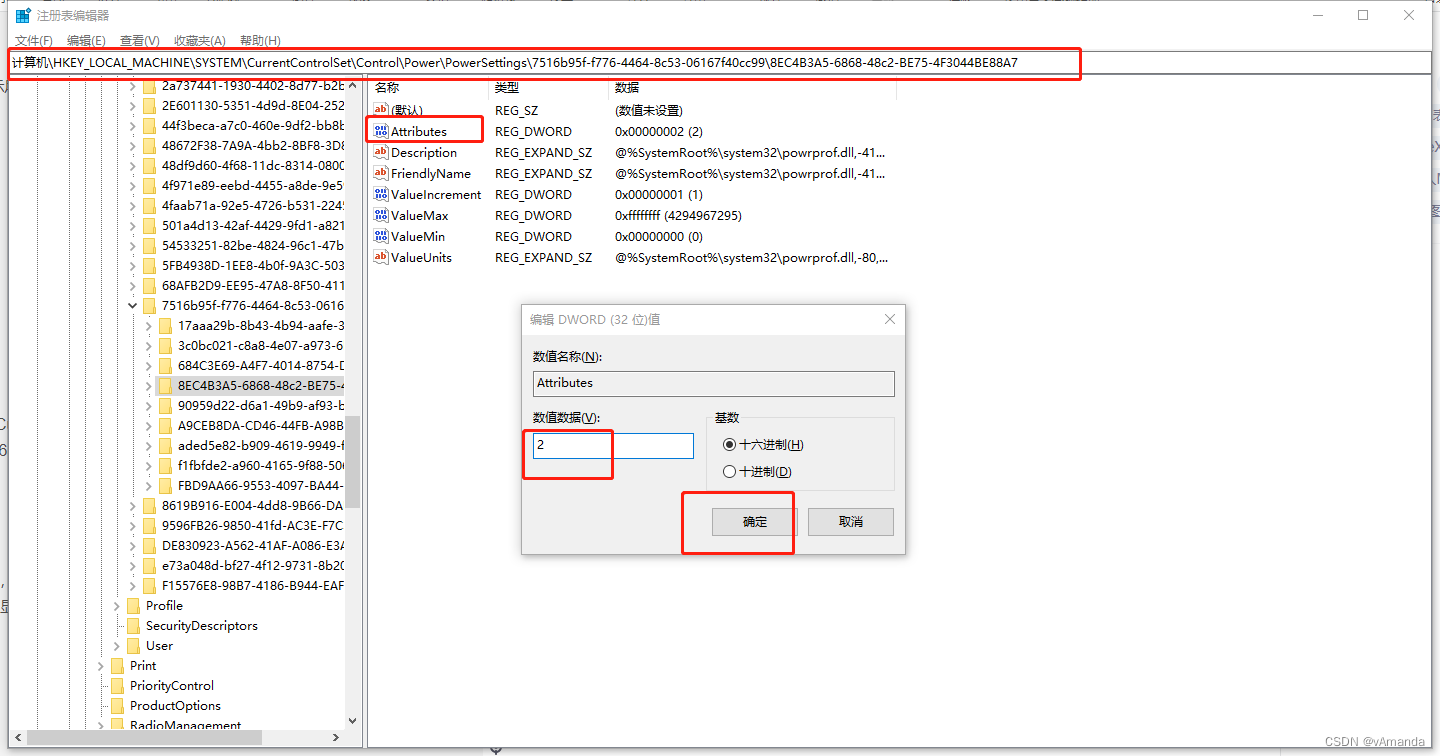Click REG_DWORD type of ValueMin row

[x=533, y=236]
